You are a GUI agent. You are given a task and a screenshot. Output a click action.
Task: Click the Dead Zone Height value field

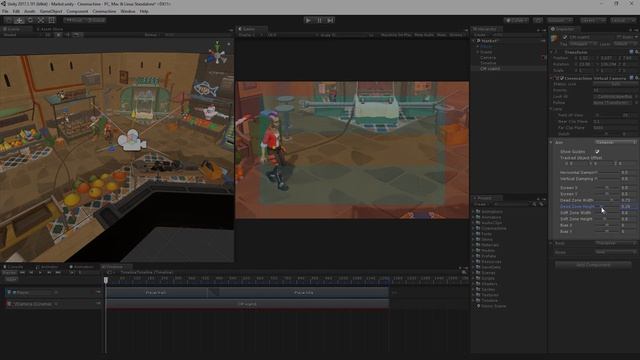click(629, 207)
